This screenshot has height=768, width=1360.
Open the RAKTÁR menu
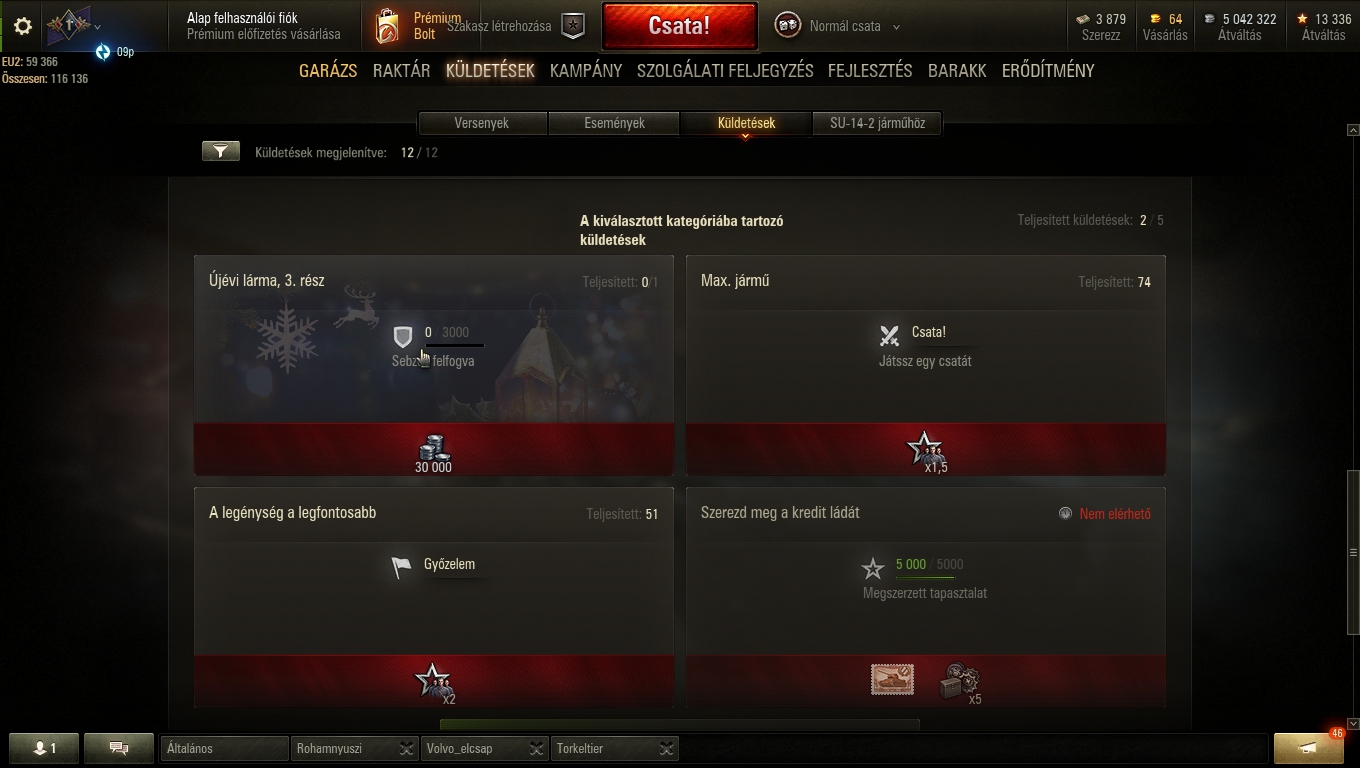tap(401, 71)
